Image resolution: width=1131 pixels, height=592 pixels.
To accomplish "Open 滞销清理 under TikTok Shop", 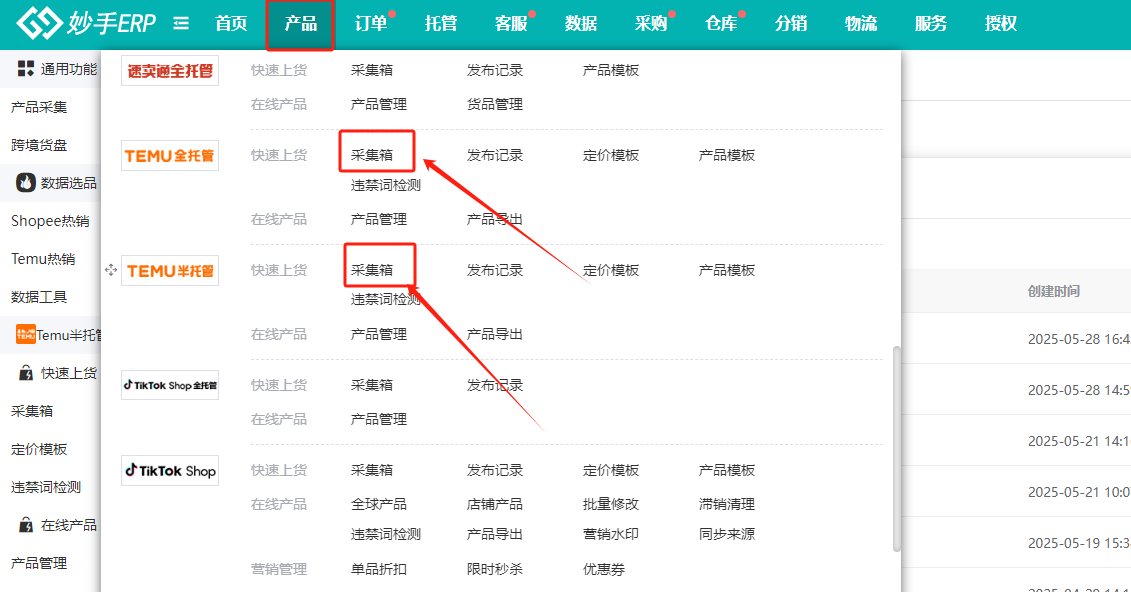I will [727, 504].
